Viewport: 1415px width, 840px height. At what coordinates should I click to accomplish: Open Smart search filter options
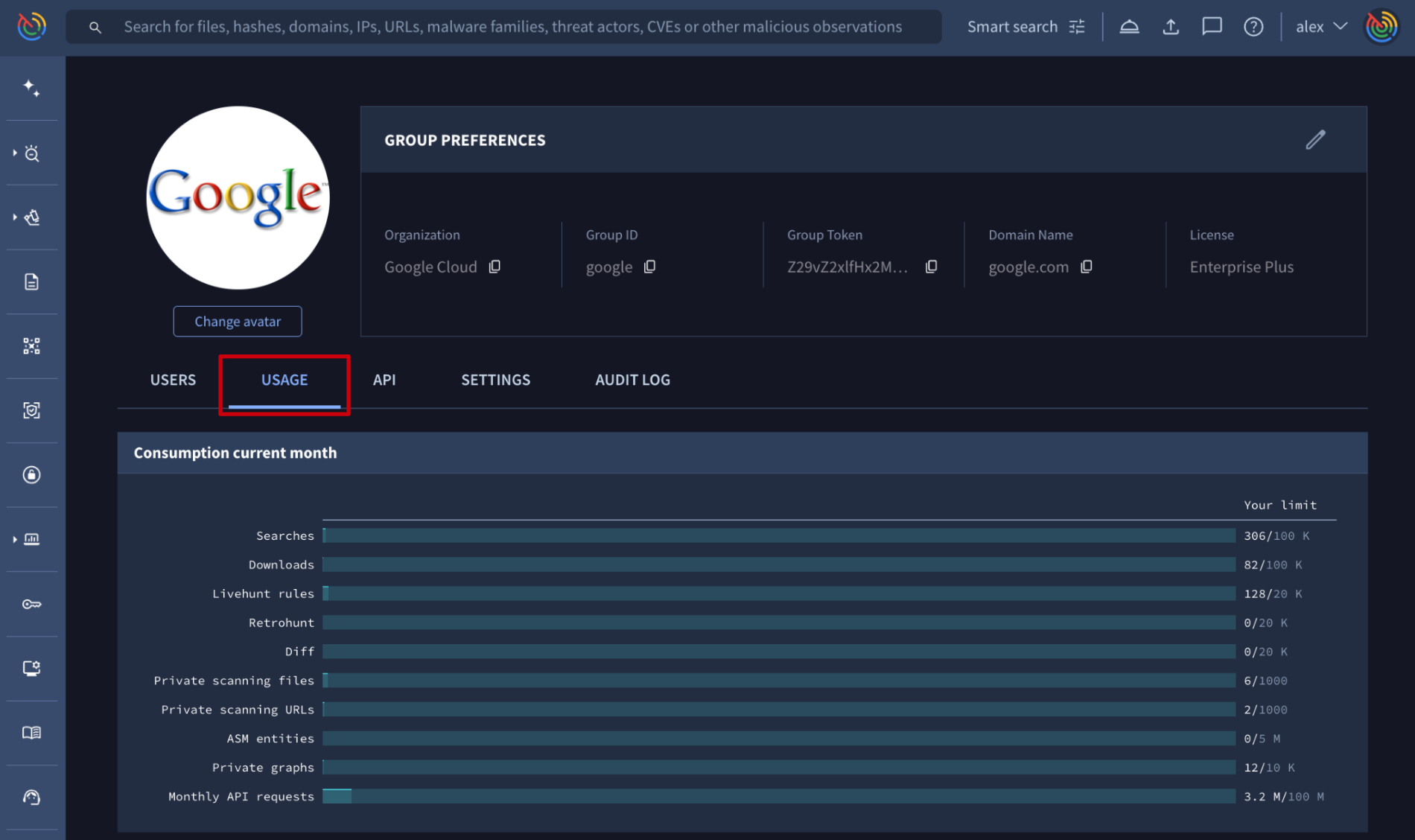(x=1077, y=27)
